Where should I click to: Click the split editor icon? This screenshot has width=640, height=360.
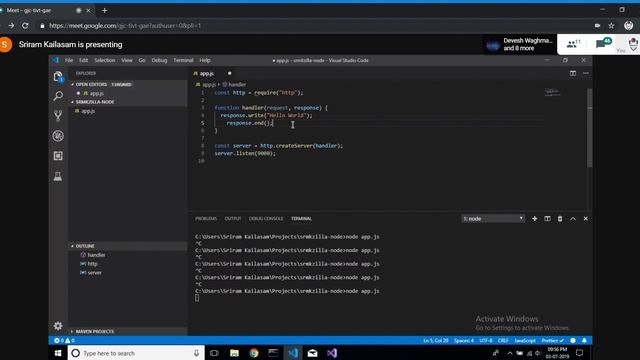tap(573, 73)
